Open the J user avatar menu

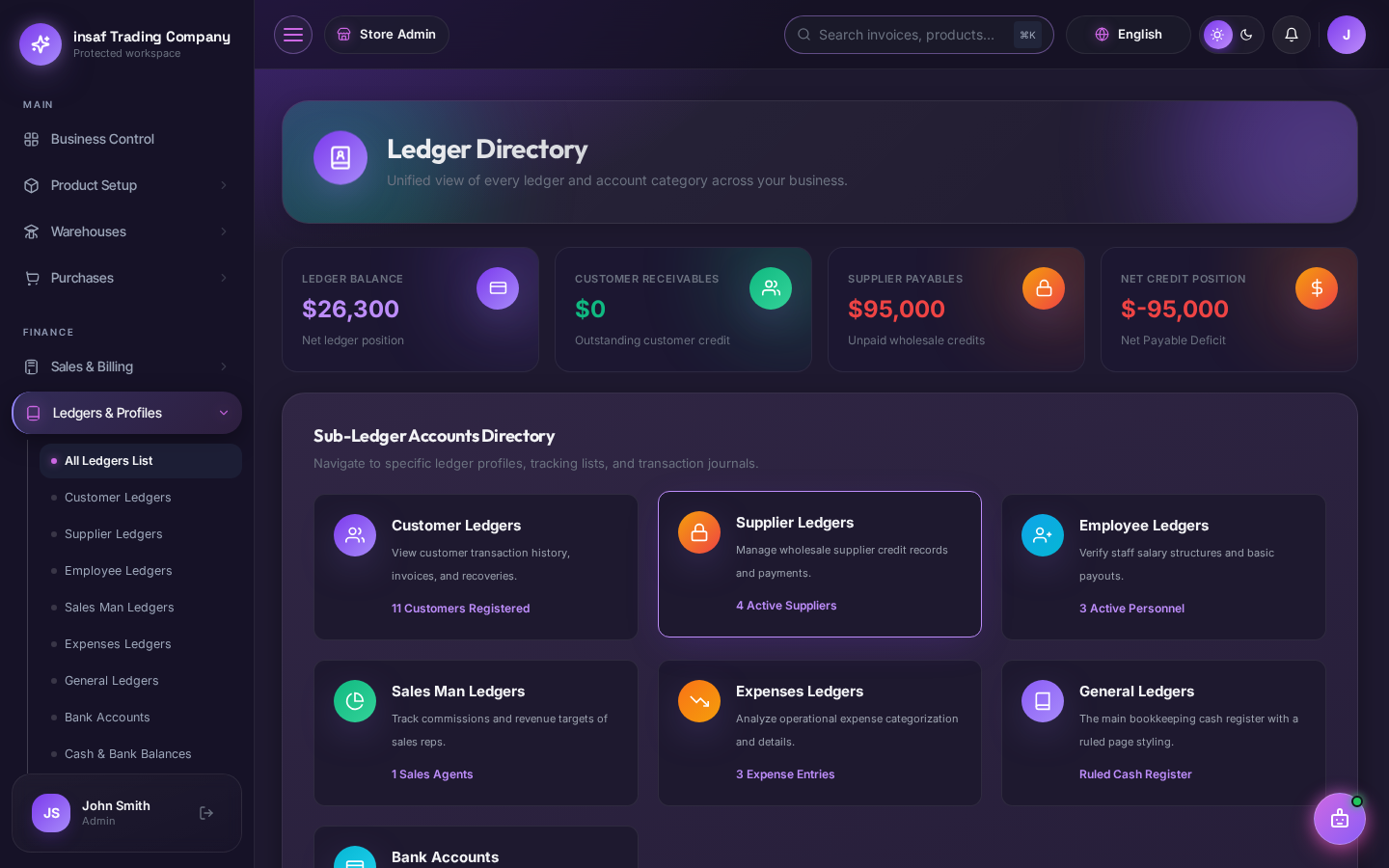click(1347, 35)
